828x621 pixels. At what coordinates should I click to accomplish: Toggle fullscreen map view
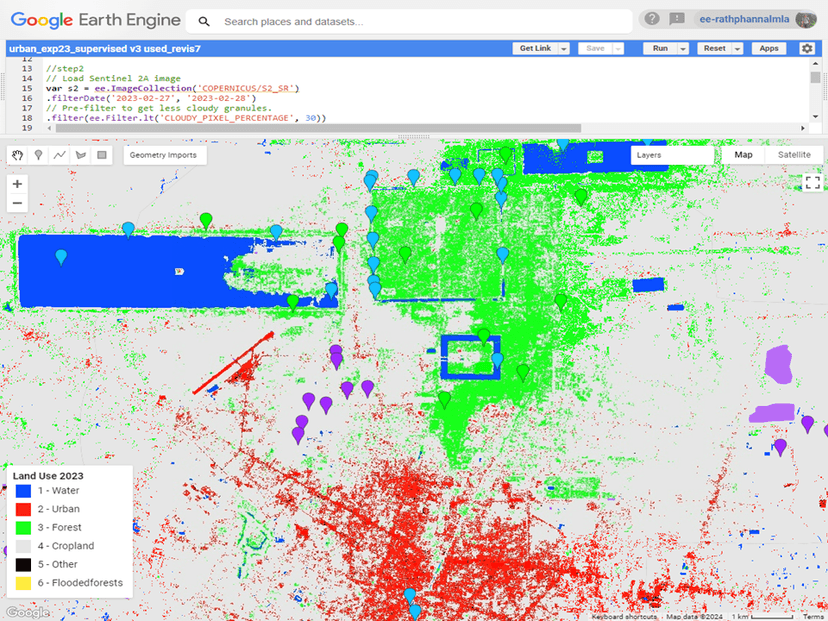click(x=812, y=182)
